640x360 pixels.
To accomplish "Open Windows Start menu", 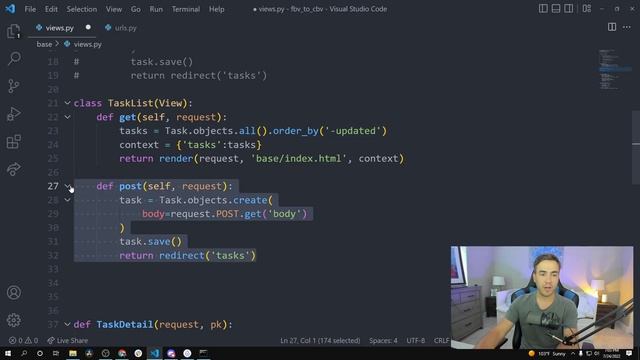I will (x=8, y=353).
